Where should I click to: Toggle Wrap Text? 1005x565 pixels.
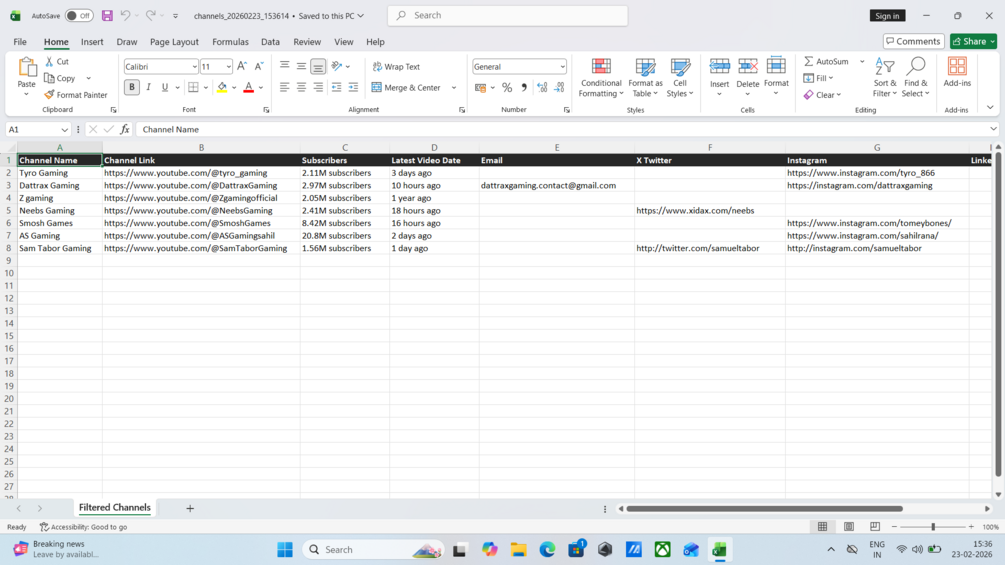click(x=396, y=67)
